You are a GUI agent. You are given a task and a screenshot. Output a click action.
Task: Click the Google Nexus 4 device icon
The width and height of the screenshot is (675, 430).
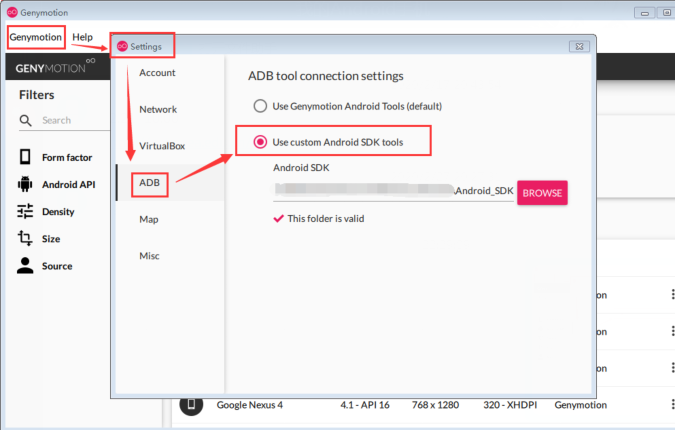point(191,404)
